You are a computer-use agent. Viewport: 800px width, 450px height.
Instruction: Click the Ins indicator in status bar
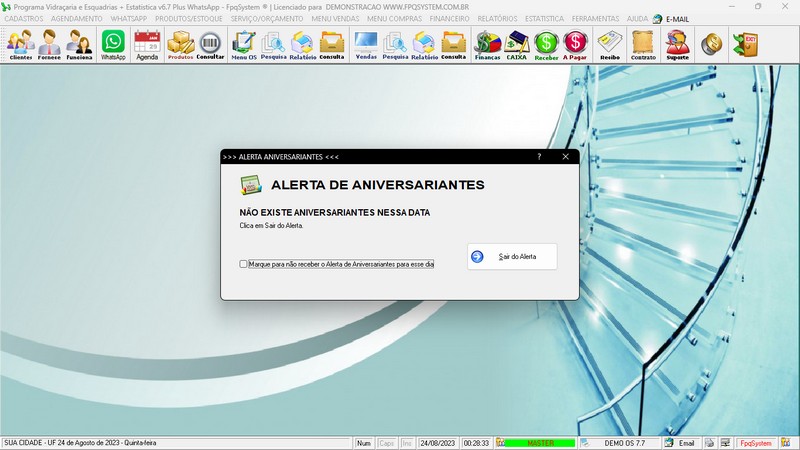pos(407,443)
